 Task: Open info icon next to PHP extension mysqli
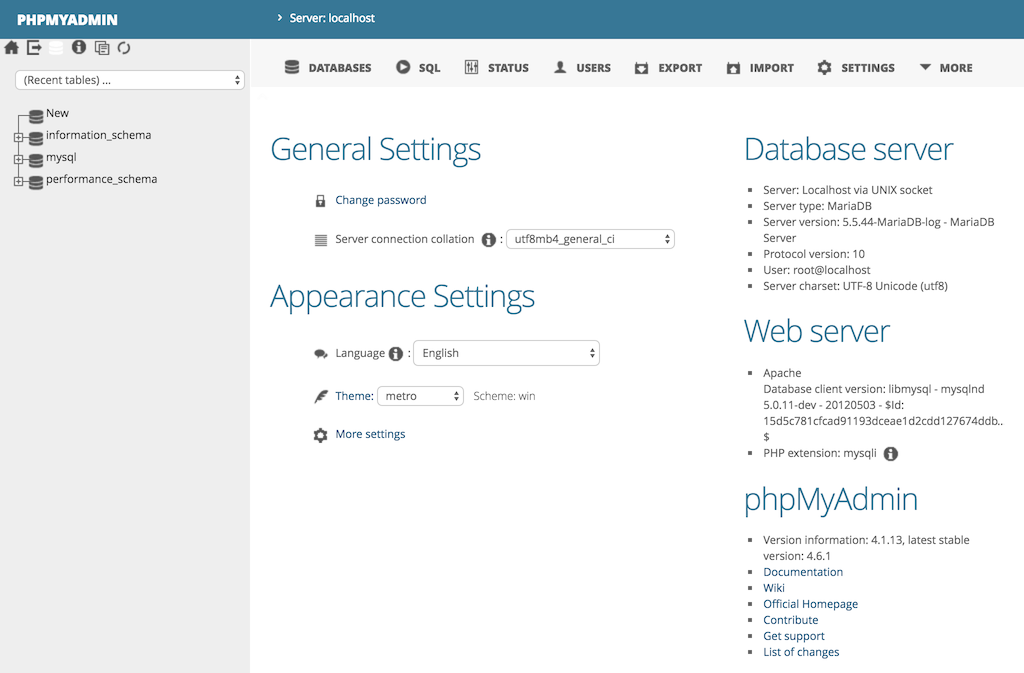pyautogui.click(x=891, y=454)
